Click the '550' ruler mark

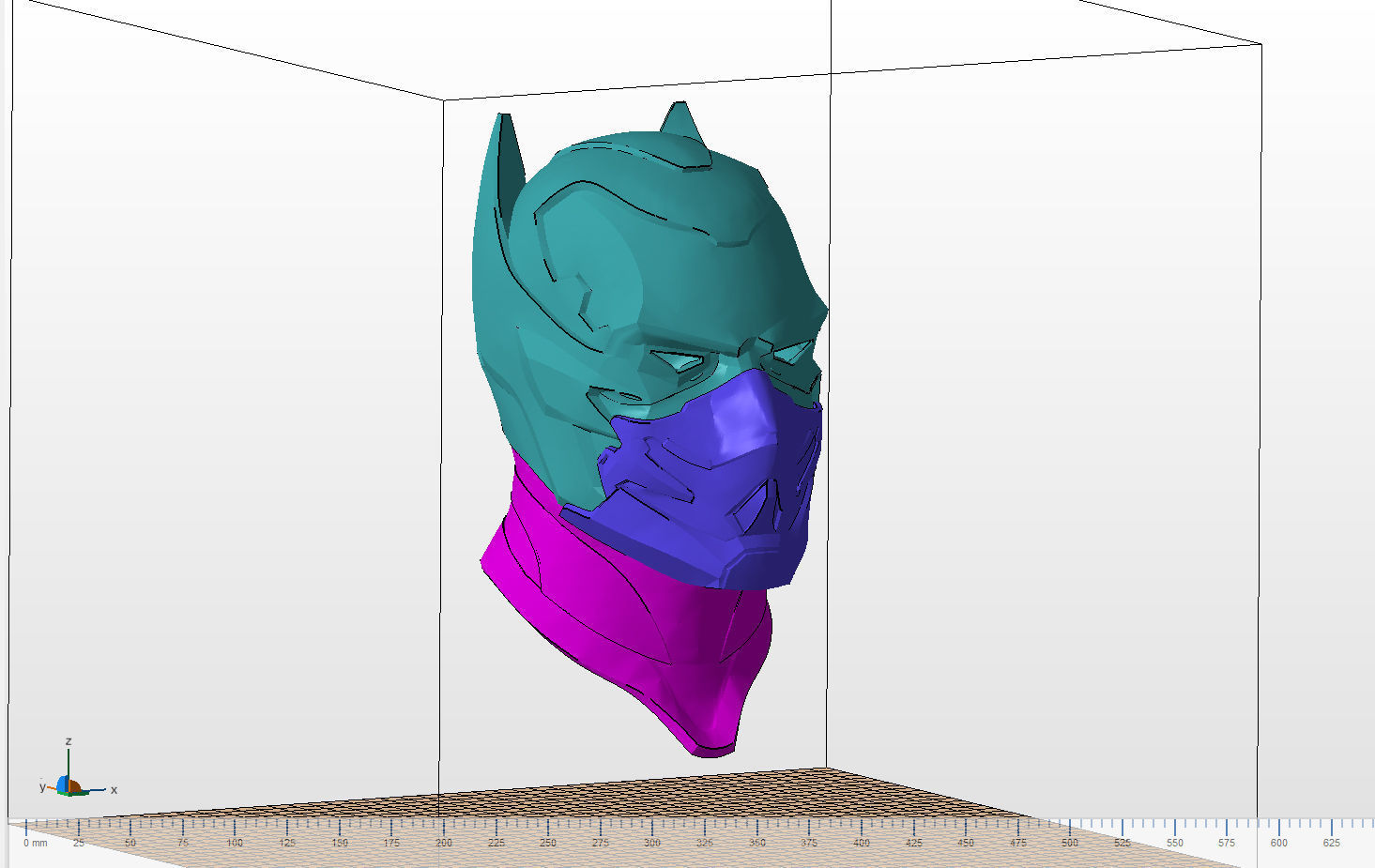tap(1175, 843)
